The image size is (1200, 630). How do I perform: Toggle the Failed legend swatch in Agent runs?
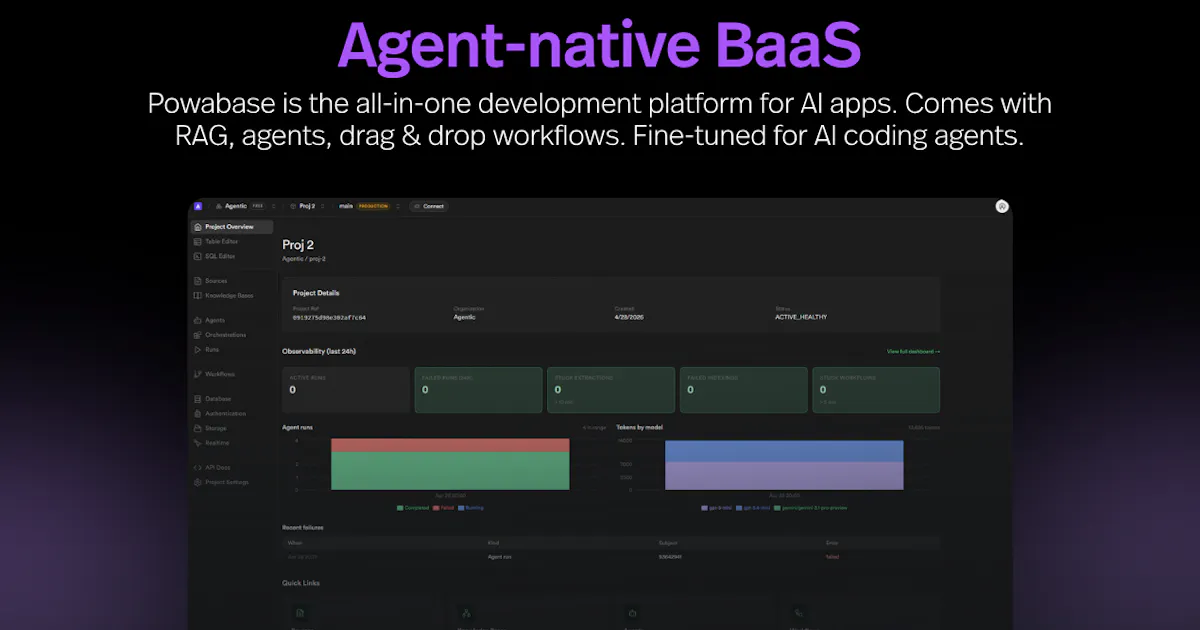(436, 508)
